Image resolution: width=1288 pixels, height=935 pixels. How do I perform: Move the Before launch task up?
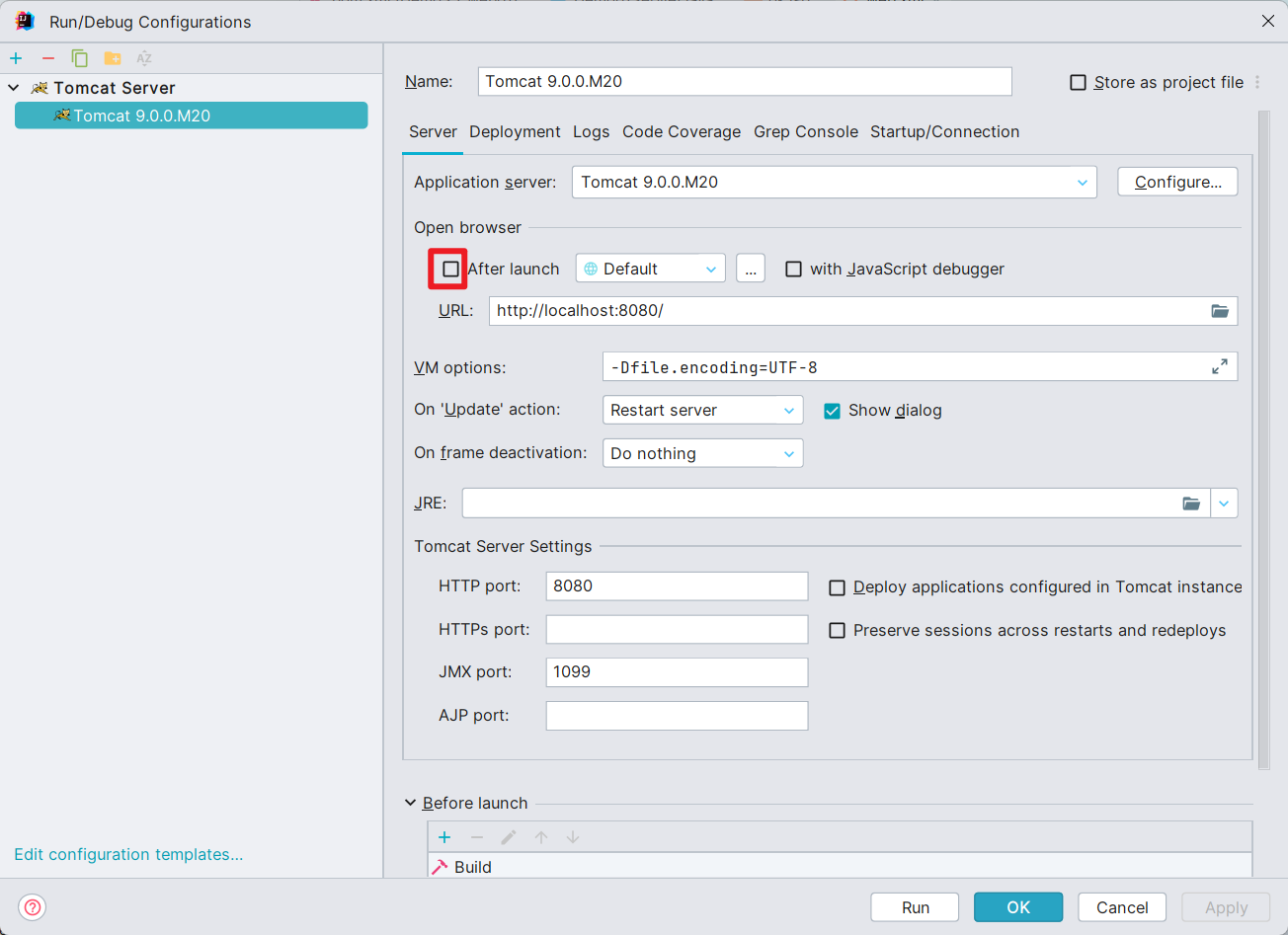coord(541,837)
